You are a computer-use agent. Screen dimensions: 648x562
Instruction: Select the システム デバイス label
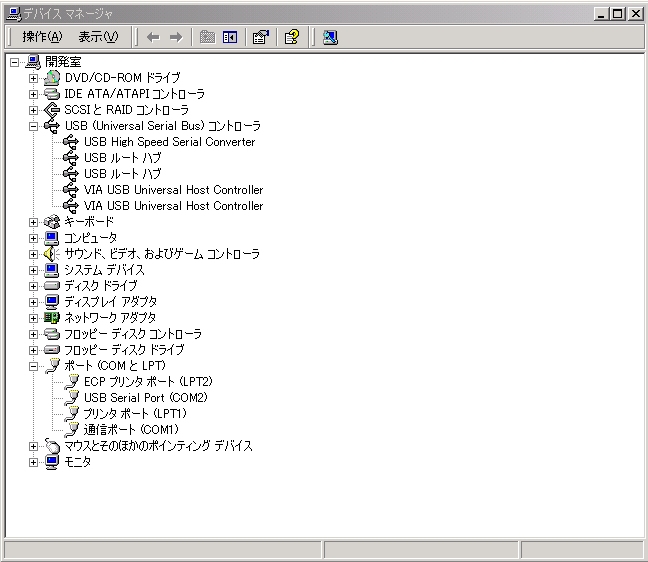105,270
